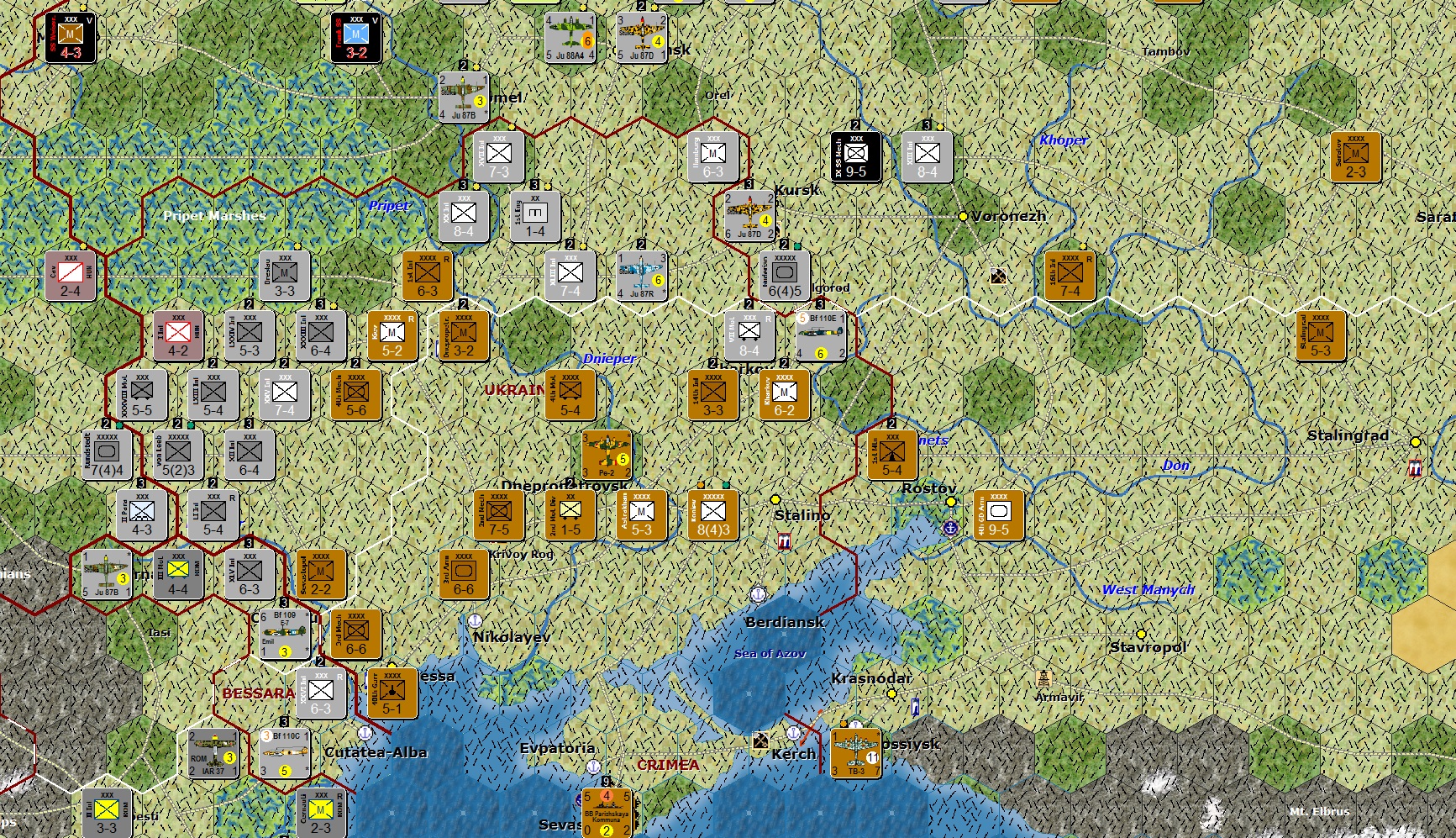Screen dimensions: 1456x838
Task: Select the Soviet 4th Mech 5-6 counter
Action: tap(356, 395)
